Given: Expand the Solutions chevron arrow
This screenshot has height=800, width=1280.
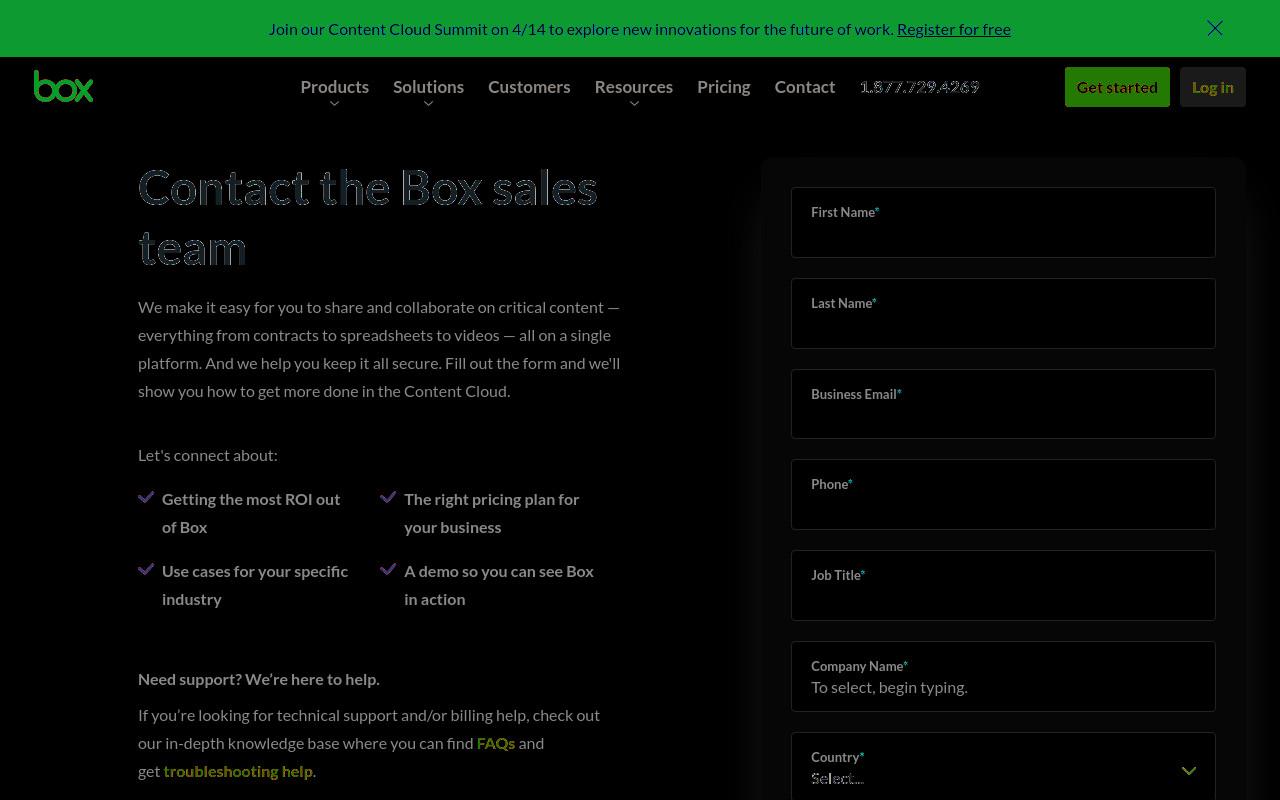Looking at the screenshot, I should [428, 104].
